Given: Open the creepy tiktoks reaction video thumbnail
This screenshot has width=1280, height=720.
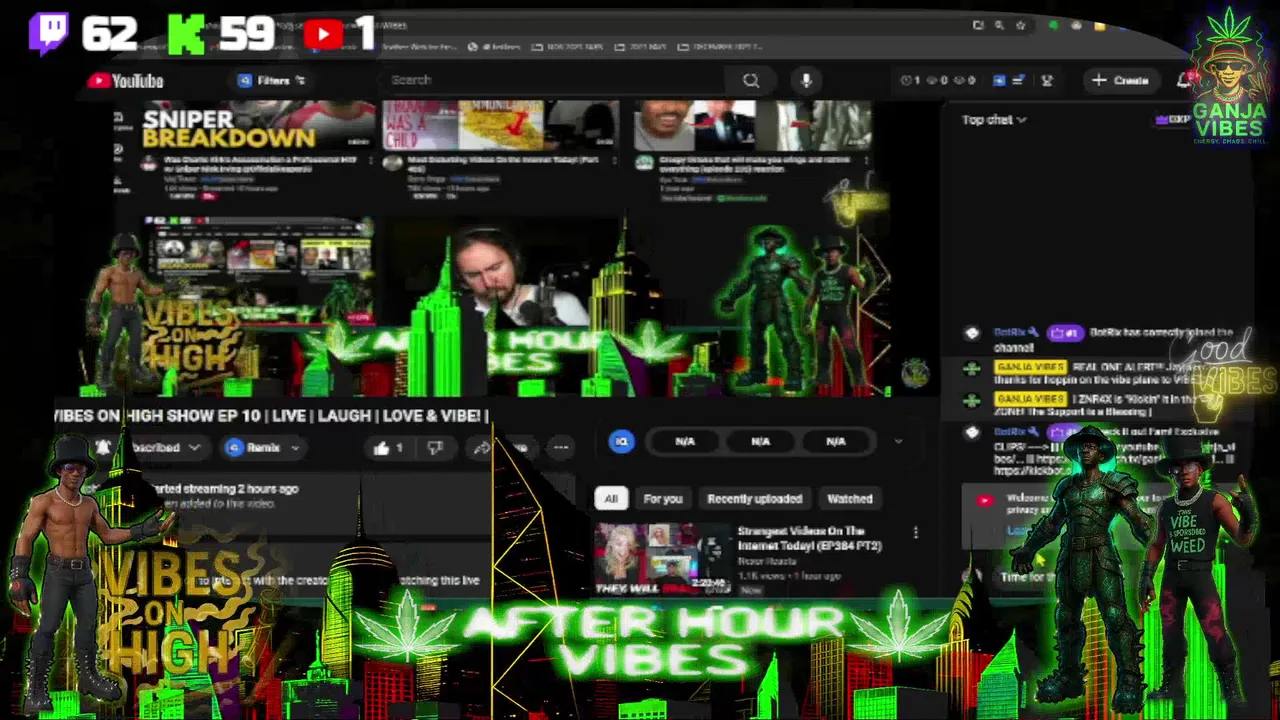Looking at the screenshot, I should [x=752, y=126].
